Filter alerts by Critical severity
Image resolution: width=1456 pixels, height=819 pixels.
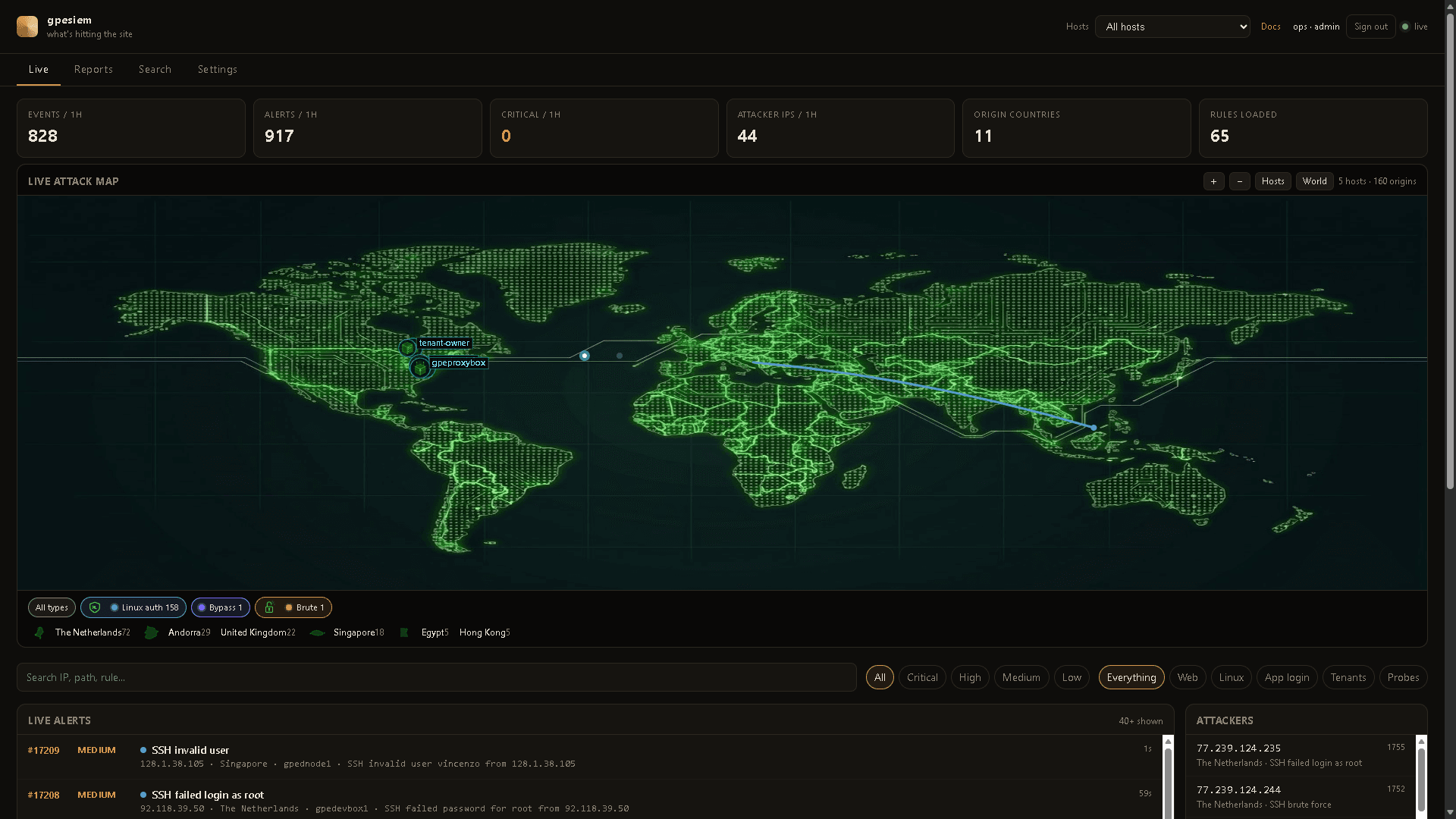point(922,677)
